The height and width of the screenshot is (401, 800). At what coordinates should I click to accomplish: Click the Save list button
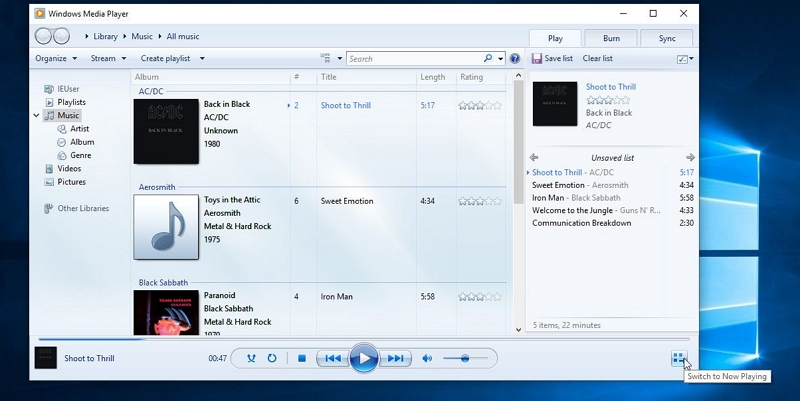click(x=552, y=59)
